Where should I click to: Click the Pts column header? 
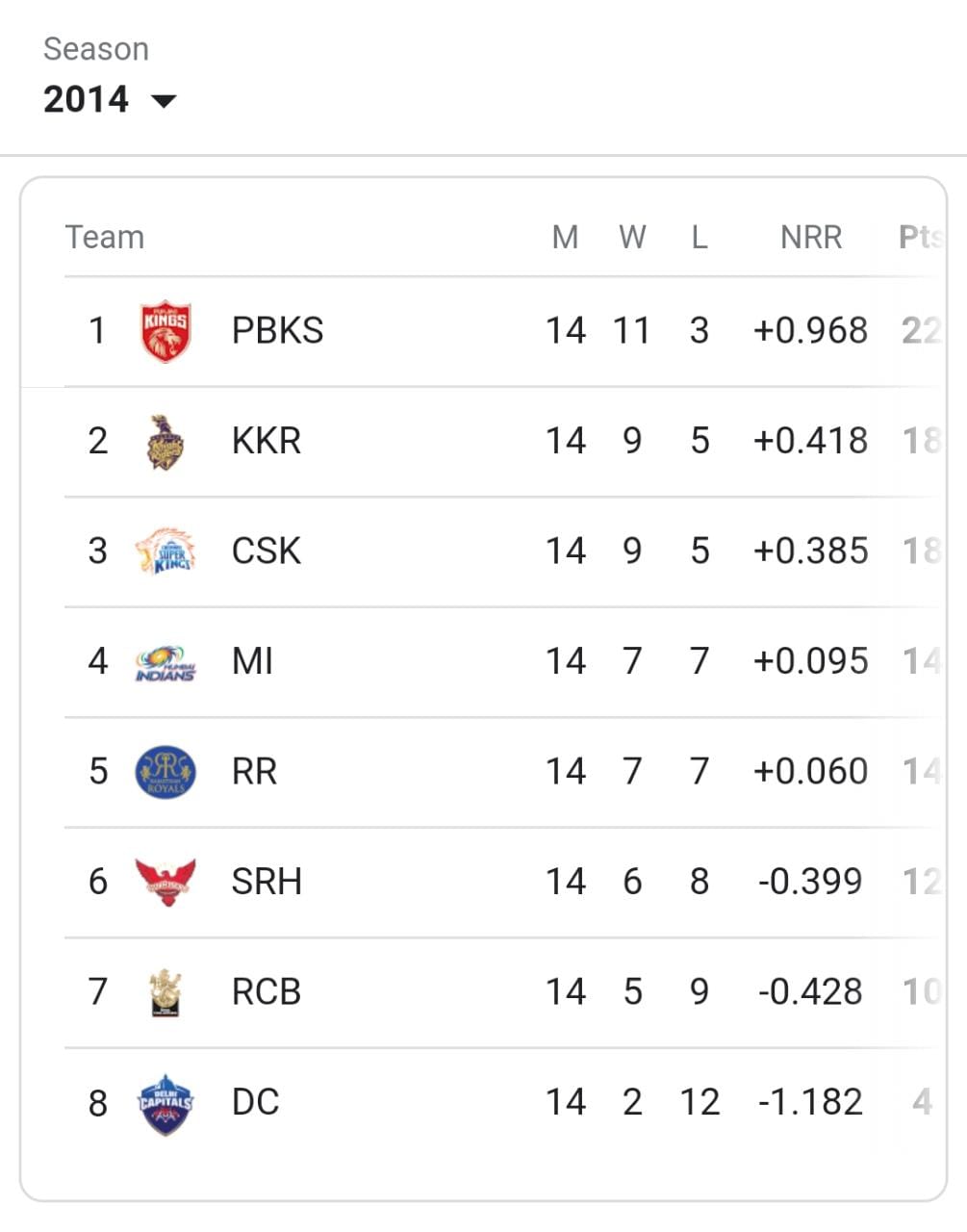click(921, 237)
